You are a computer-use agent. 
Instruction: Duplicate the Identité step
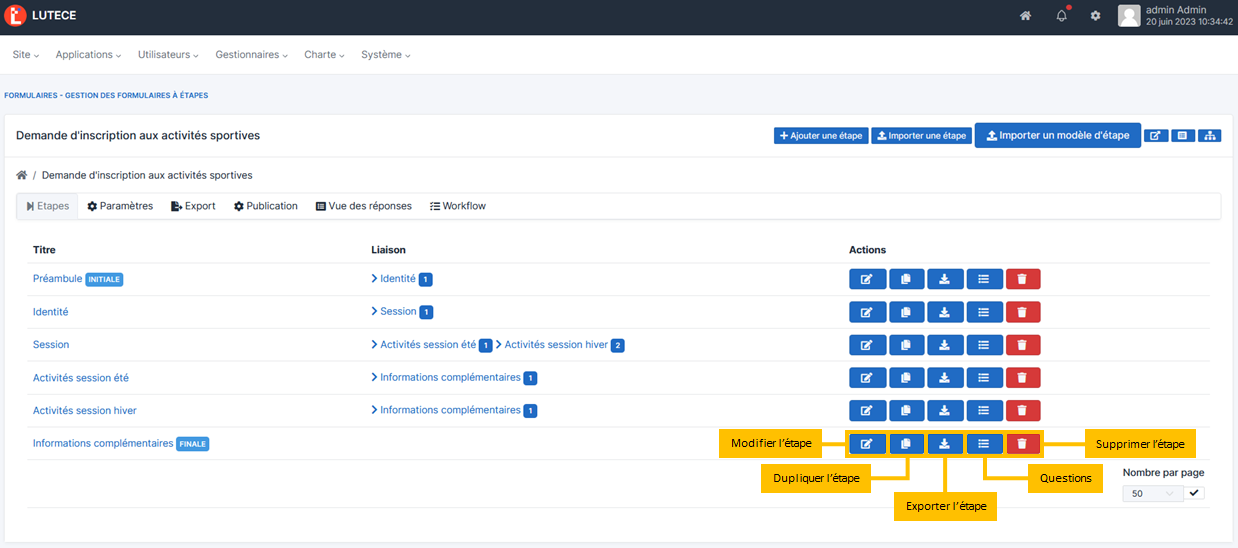[x=906, y=312]
